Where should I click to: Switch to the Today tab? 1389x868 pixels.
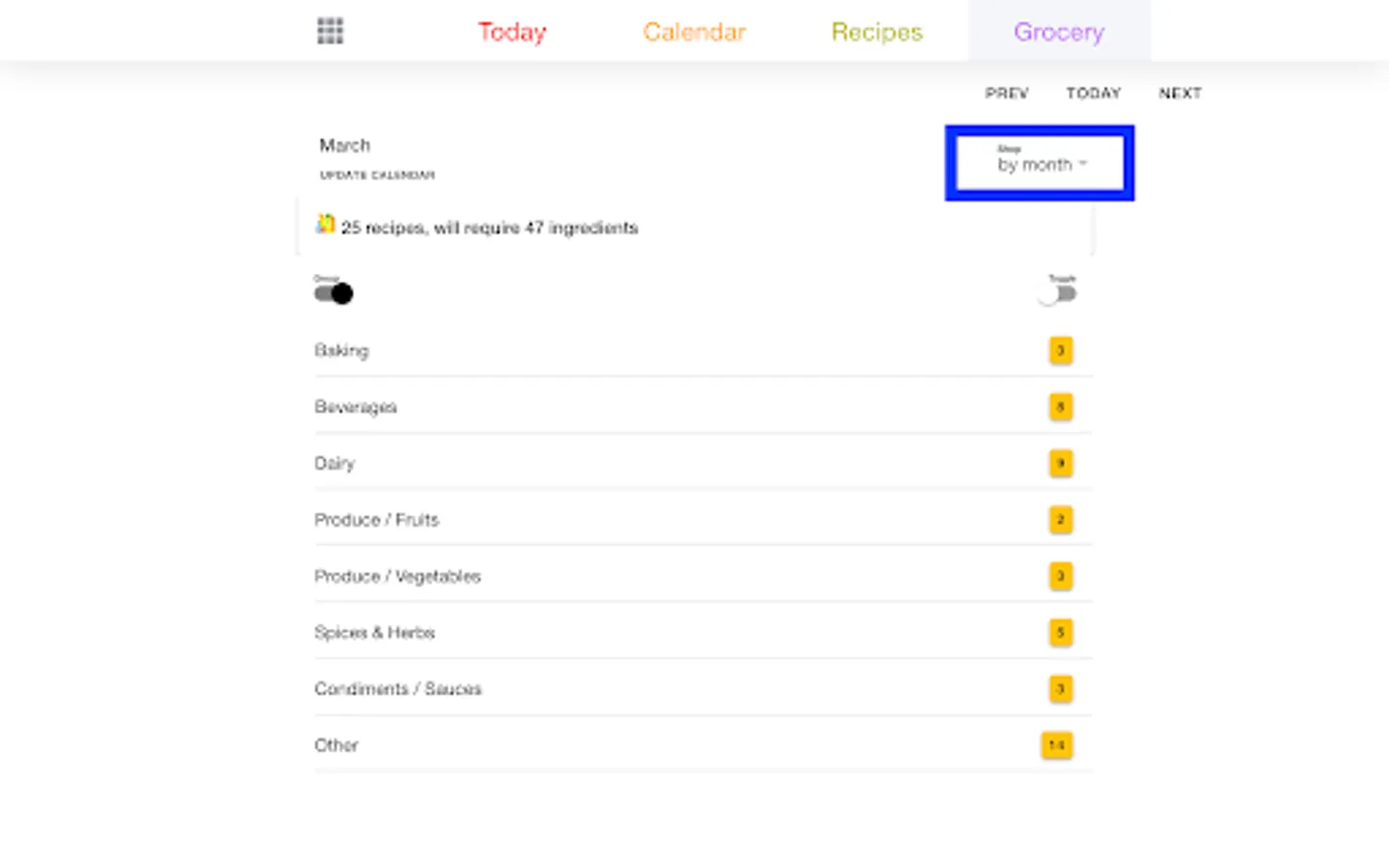pyautogui.click(x=512, y=32)
